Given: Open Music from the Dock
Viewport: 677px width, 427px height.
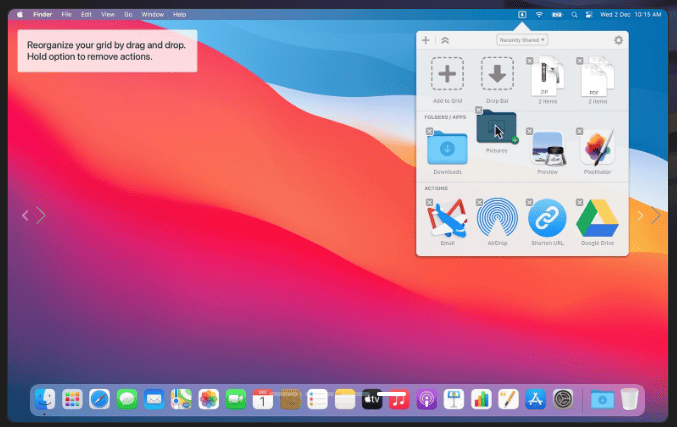Looking at the screenshot, I should tap(399, 399).
